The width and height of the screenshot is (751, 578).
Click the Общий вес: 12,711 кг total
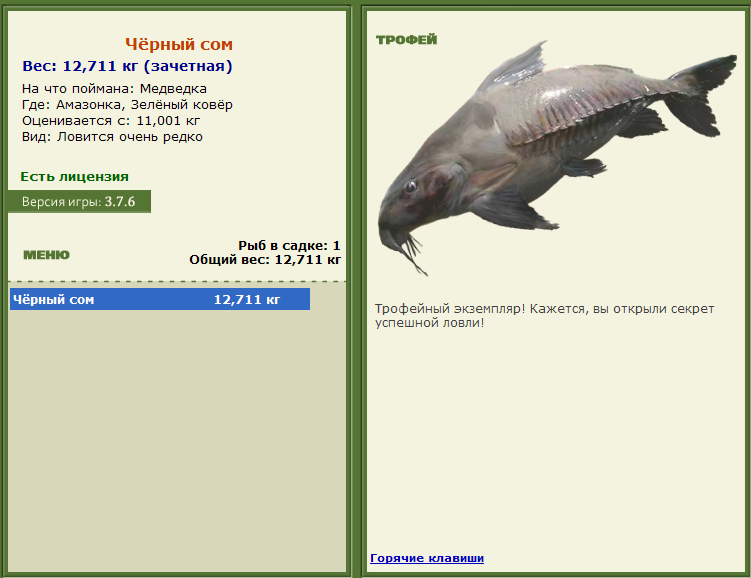[x=265, y=260]
